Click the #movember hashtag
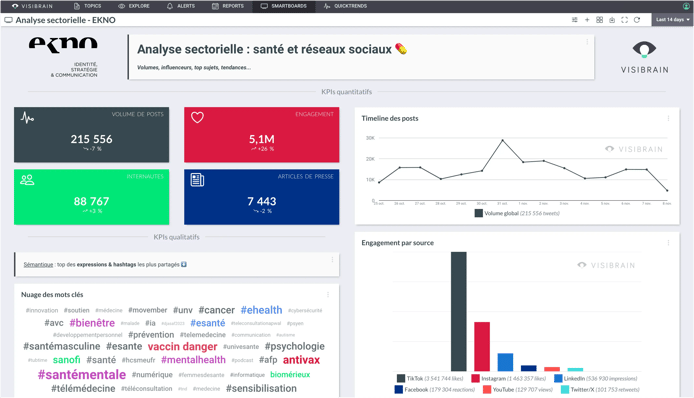Screen dimensions: 694x398 148,310
